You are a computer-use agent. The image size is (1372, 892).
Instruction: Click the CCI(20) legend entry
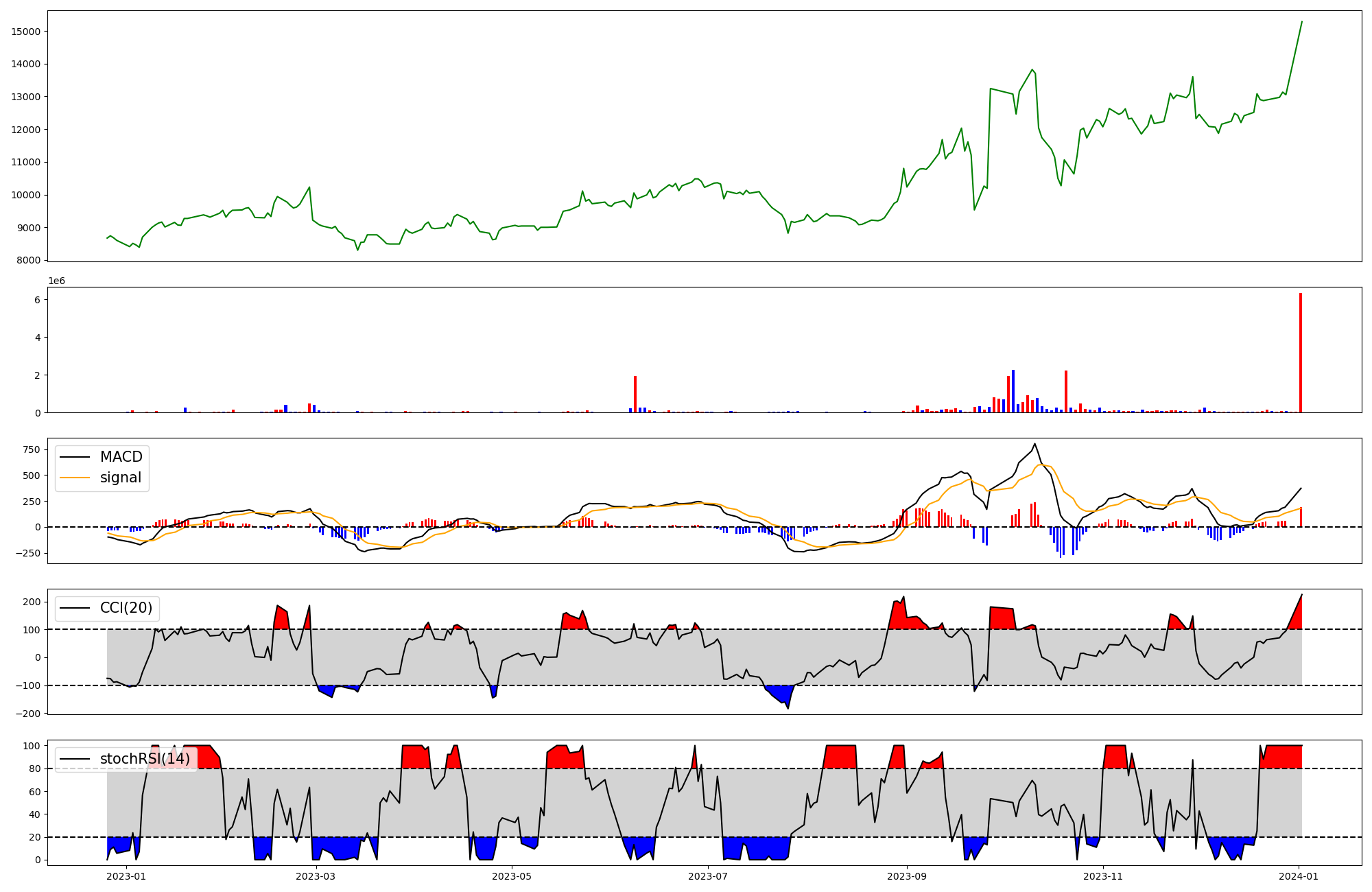pyautogui.click(x=126, y=608)
